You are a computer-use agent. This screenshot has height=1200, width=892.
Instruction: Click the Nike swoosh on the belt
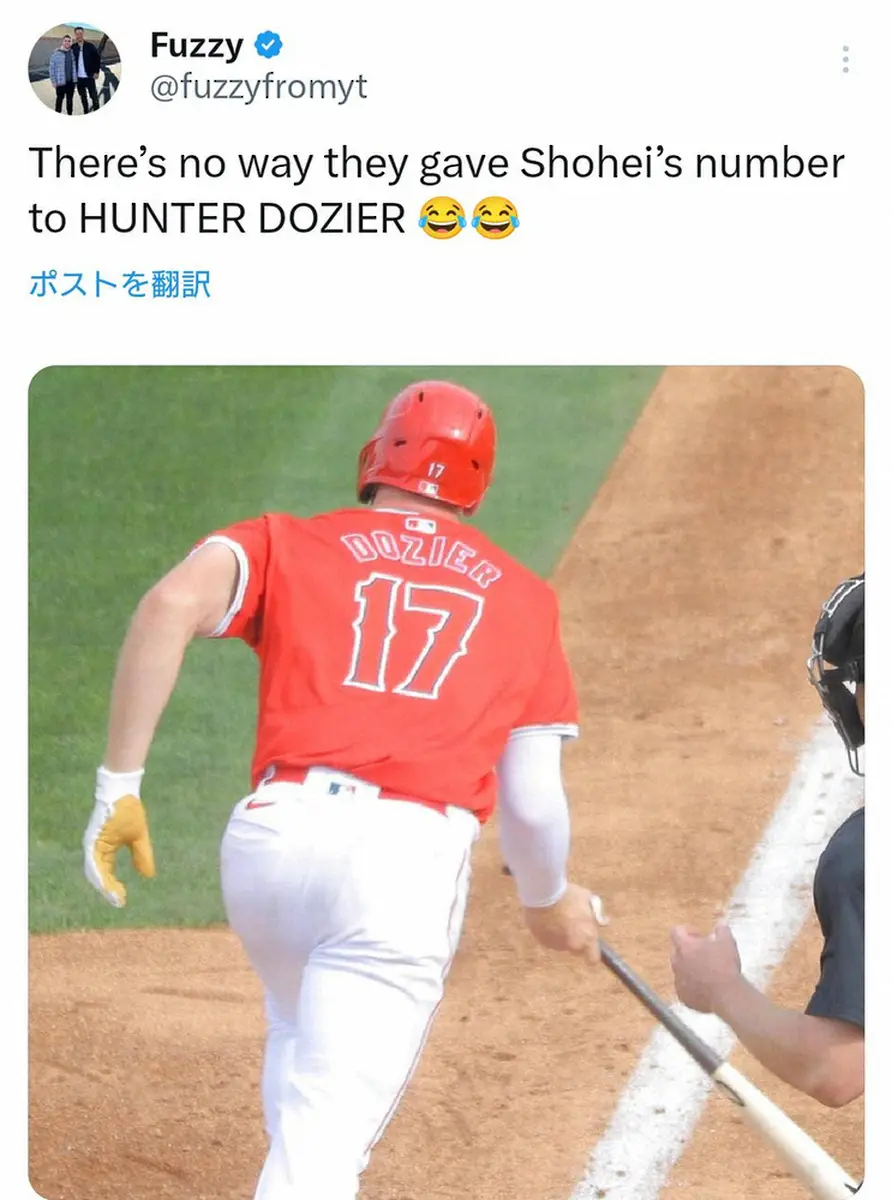coord(260,803)
